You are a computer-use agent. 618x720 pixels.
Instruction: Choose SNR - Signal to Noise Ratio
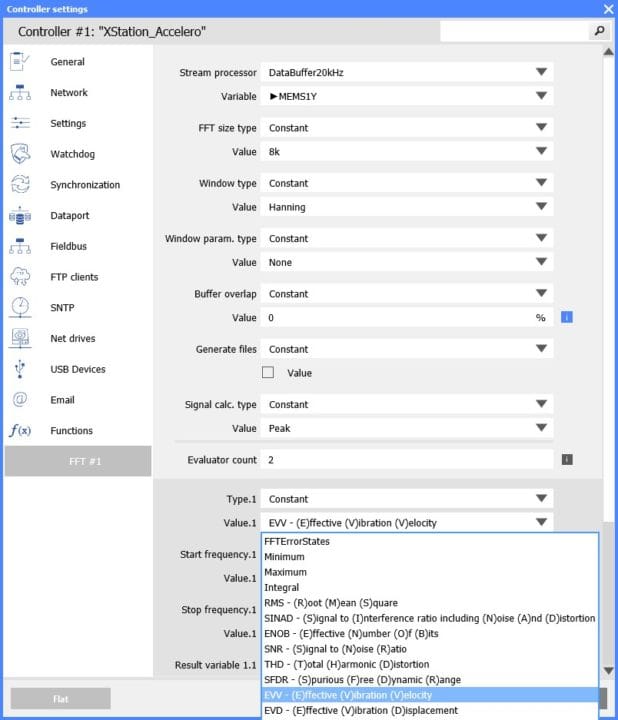[430, 649]
